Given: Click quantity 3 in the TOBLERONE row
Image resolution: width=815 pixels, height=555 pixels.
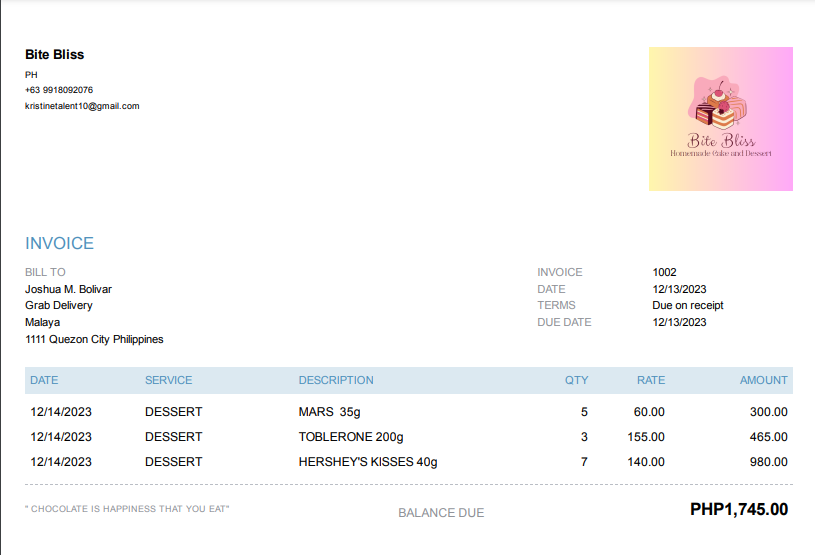Looking at the screenshot, I should [x=584, y=437].
